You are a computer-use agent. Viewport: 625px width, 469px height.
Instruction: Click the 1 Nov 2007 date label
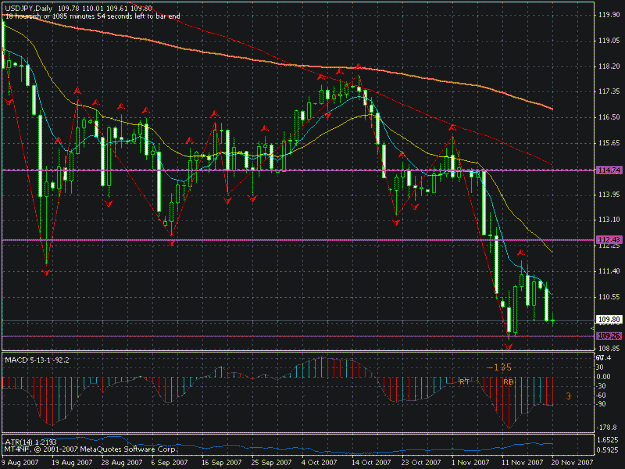coord(470,462)
